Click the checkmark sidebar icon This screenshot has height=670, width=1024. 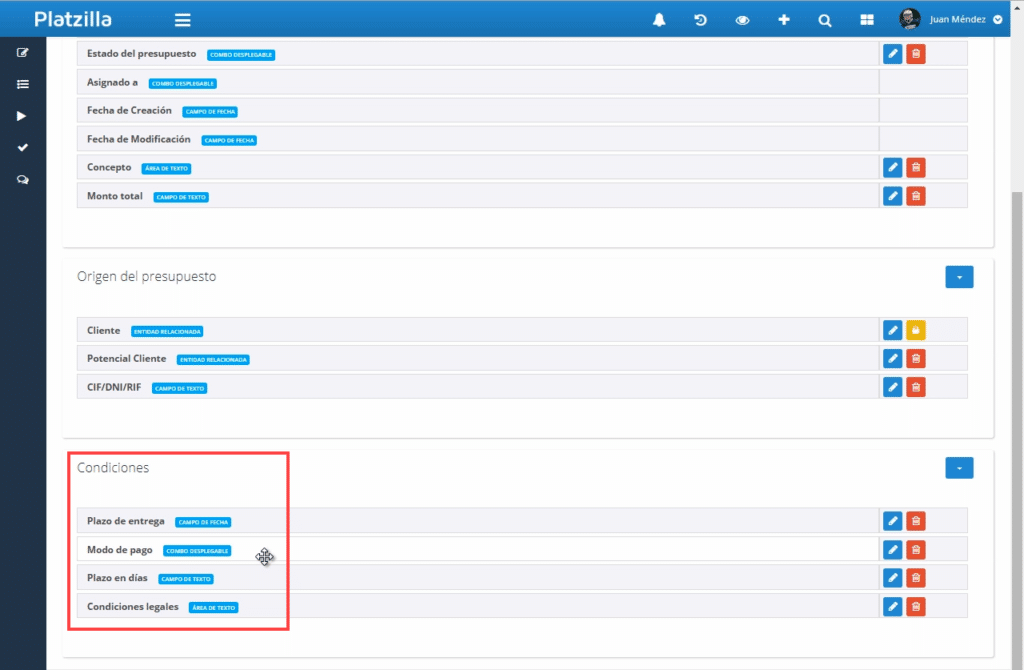tap(23, 148)
